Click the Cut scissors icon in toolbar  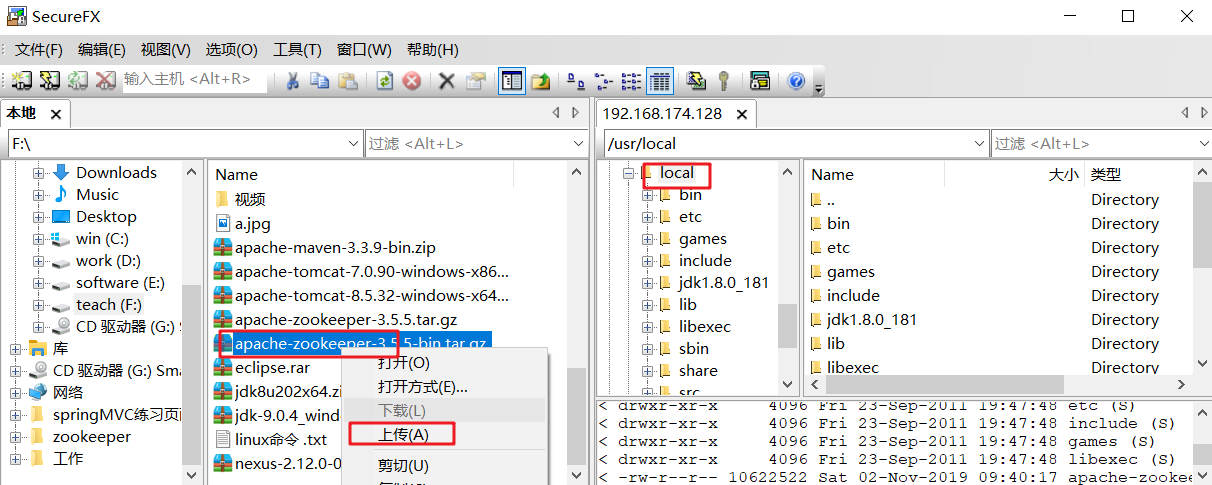(x=293, y=81)
